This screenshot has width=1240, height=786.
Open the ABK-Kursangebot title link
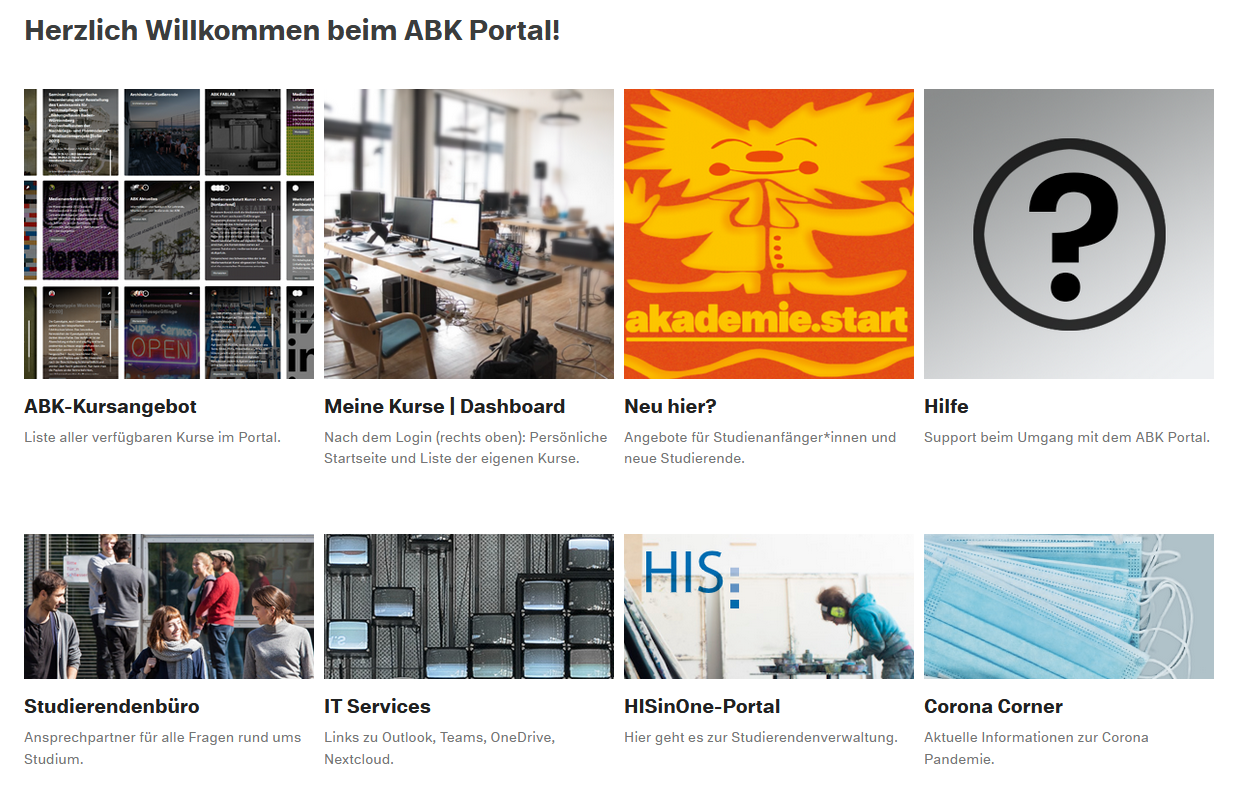(110, 406)
